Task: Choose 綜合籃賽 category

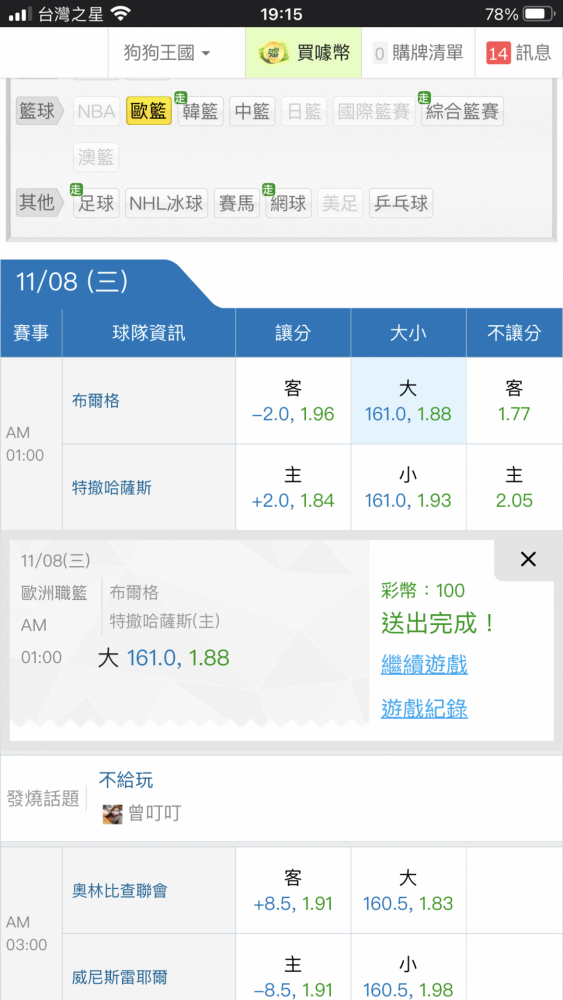Action: 462,112
